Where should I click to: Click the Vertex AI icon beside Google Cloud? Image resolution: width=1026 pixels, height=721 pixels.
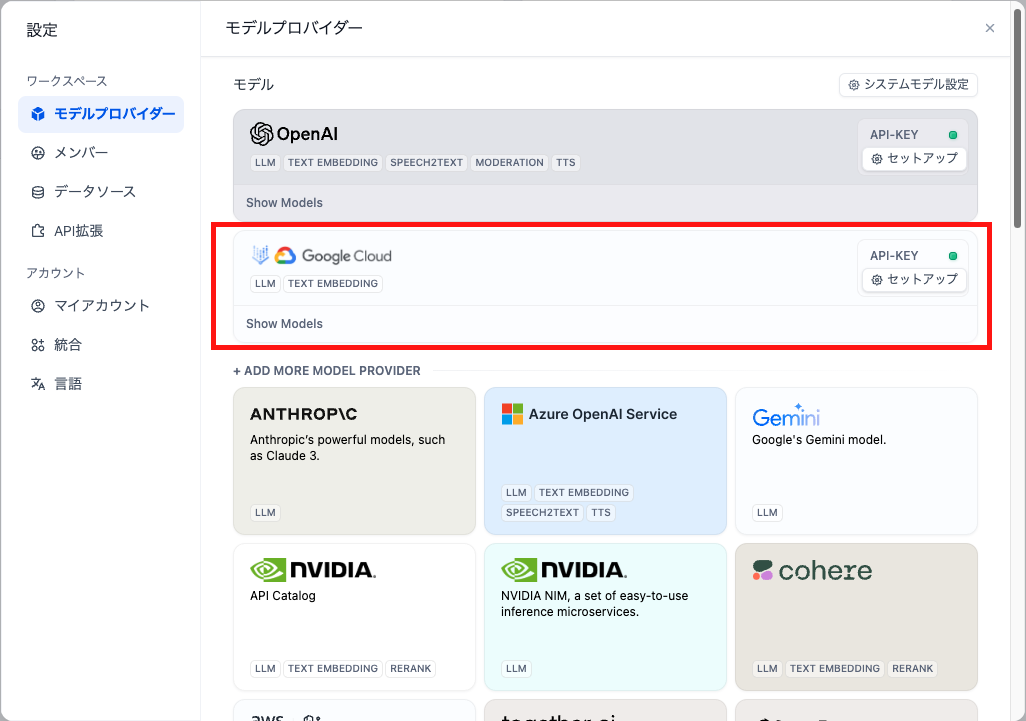point(260,255)
